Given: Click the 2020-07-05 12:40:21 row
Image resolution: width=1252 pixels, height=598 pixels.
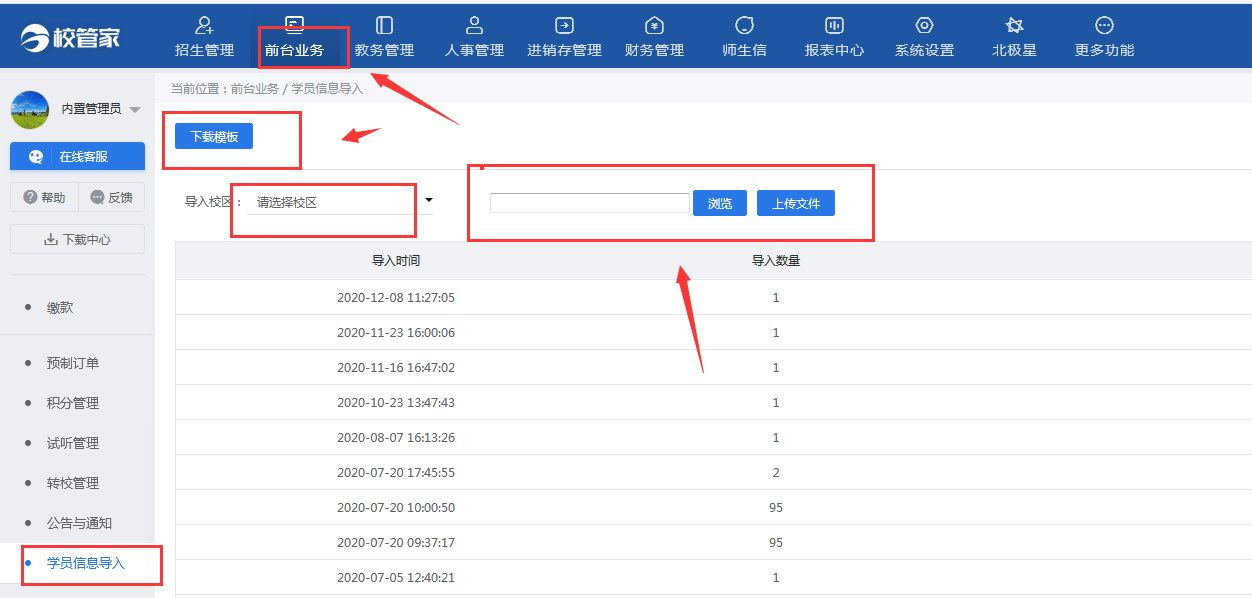Looking at the screenshot, I should tap(714, 577).
